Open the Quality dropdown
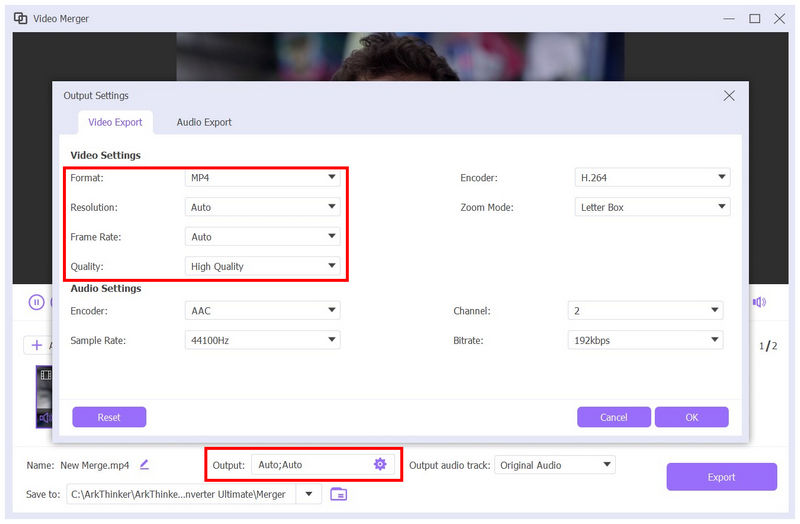Screen dimensions: 800x524 point(262,266)
